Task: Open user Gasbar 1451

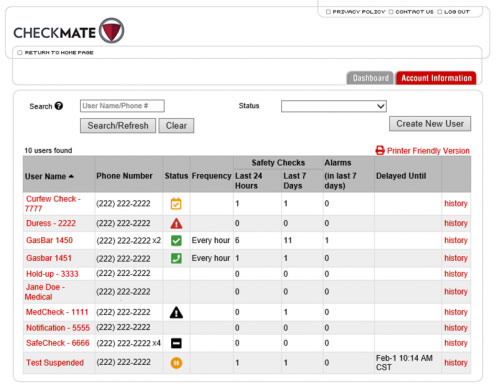Action: click(x=49, y=258)
